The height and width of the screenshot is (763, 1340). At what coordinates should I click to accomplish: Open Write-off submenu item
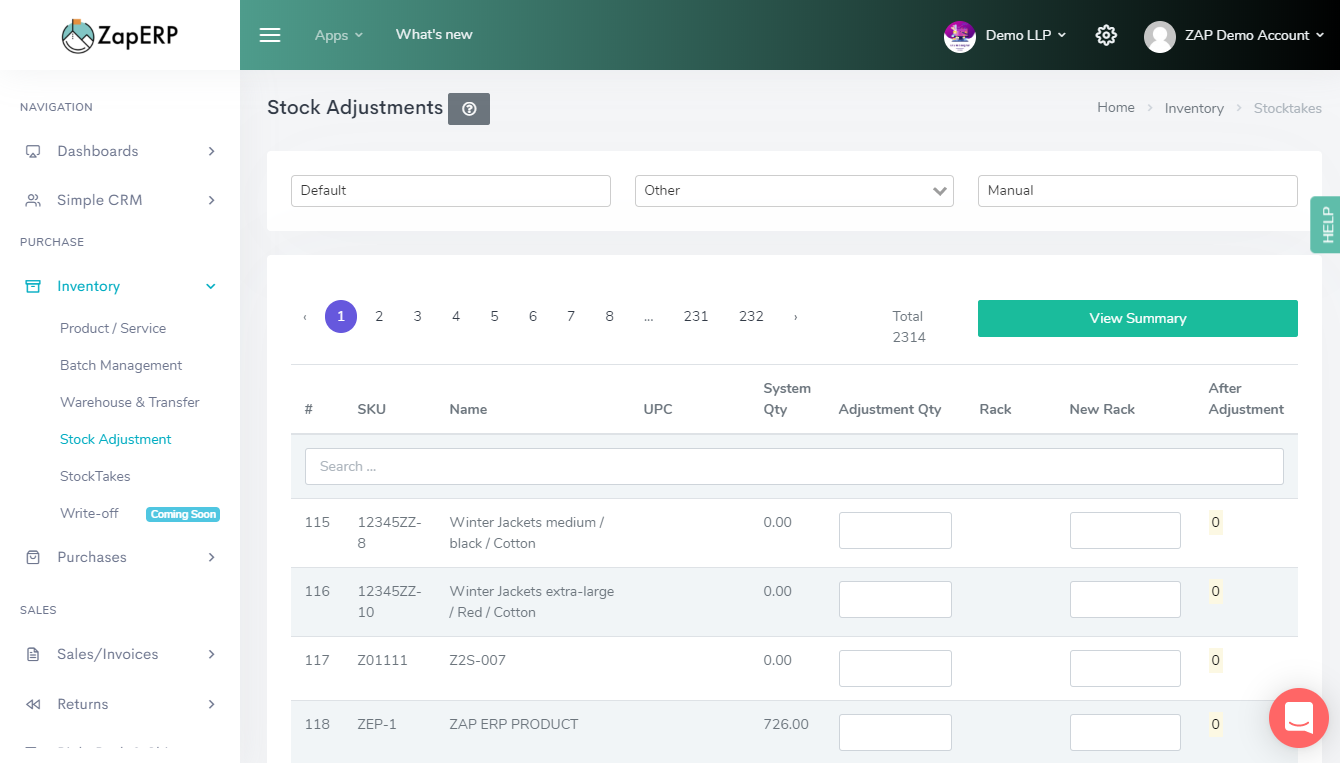pyautogui.click(x=89, y=513)
